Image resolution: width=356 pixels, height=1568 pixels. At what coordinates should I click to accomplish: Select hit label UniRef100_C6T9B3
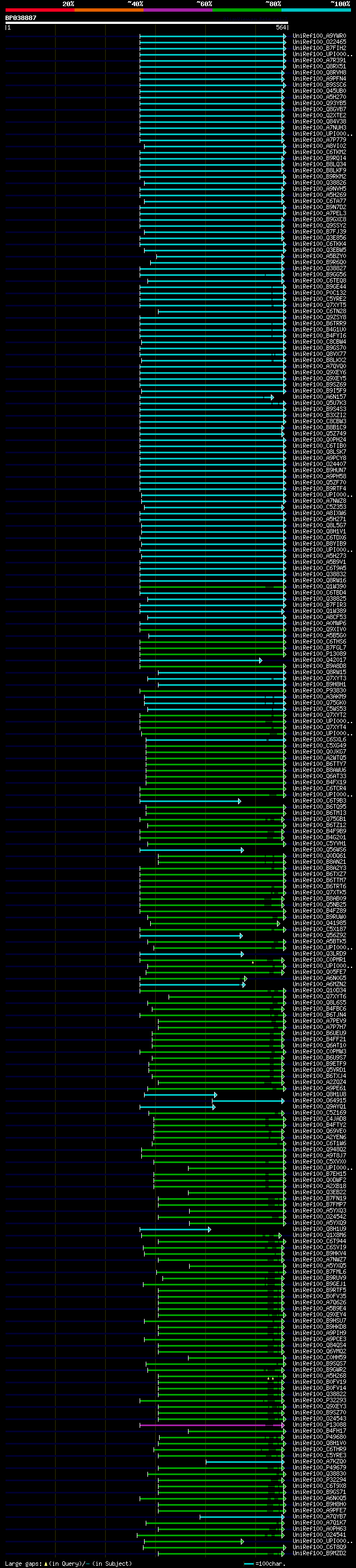tap(319, 800)
